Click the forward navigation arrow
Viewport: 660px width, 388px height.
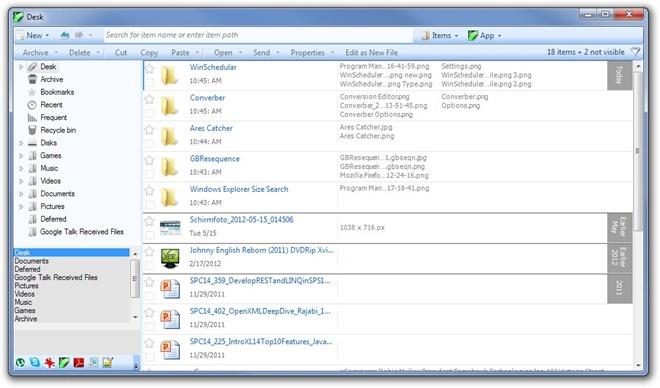[x=79, y=35]
